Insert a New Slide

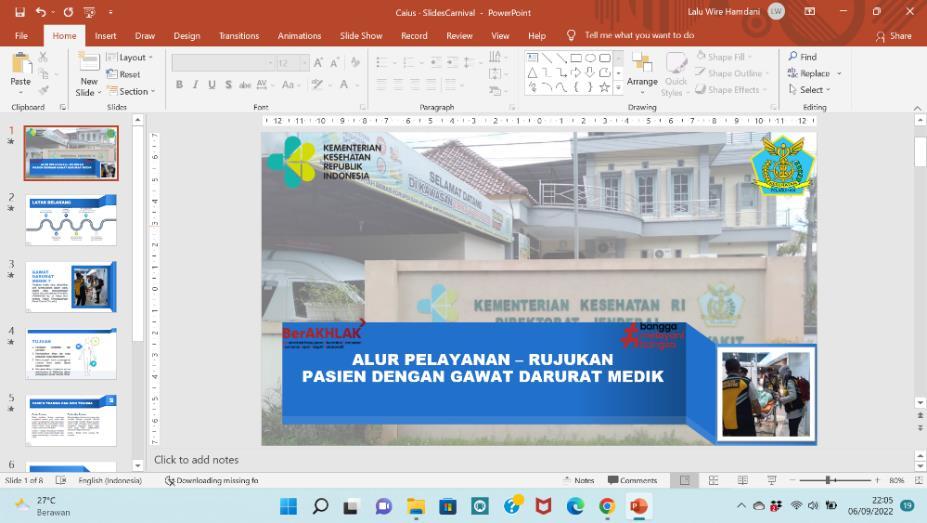pyautogui.click(x=89, y=74)
